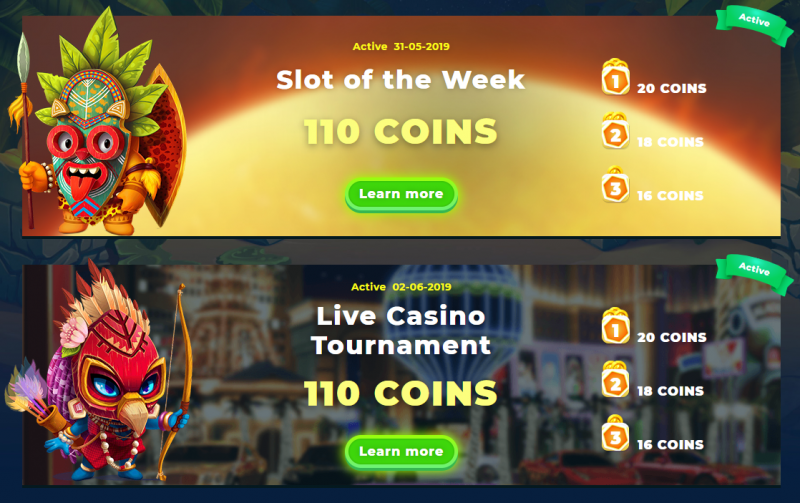Click the Active 02-06-2019 date label
This screenshot has height=503, width=800.
401,287
